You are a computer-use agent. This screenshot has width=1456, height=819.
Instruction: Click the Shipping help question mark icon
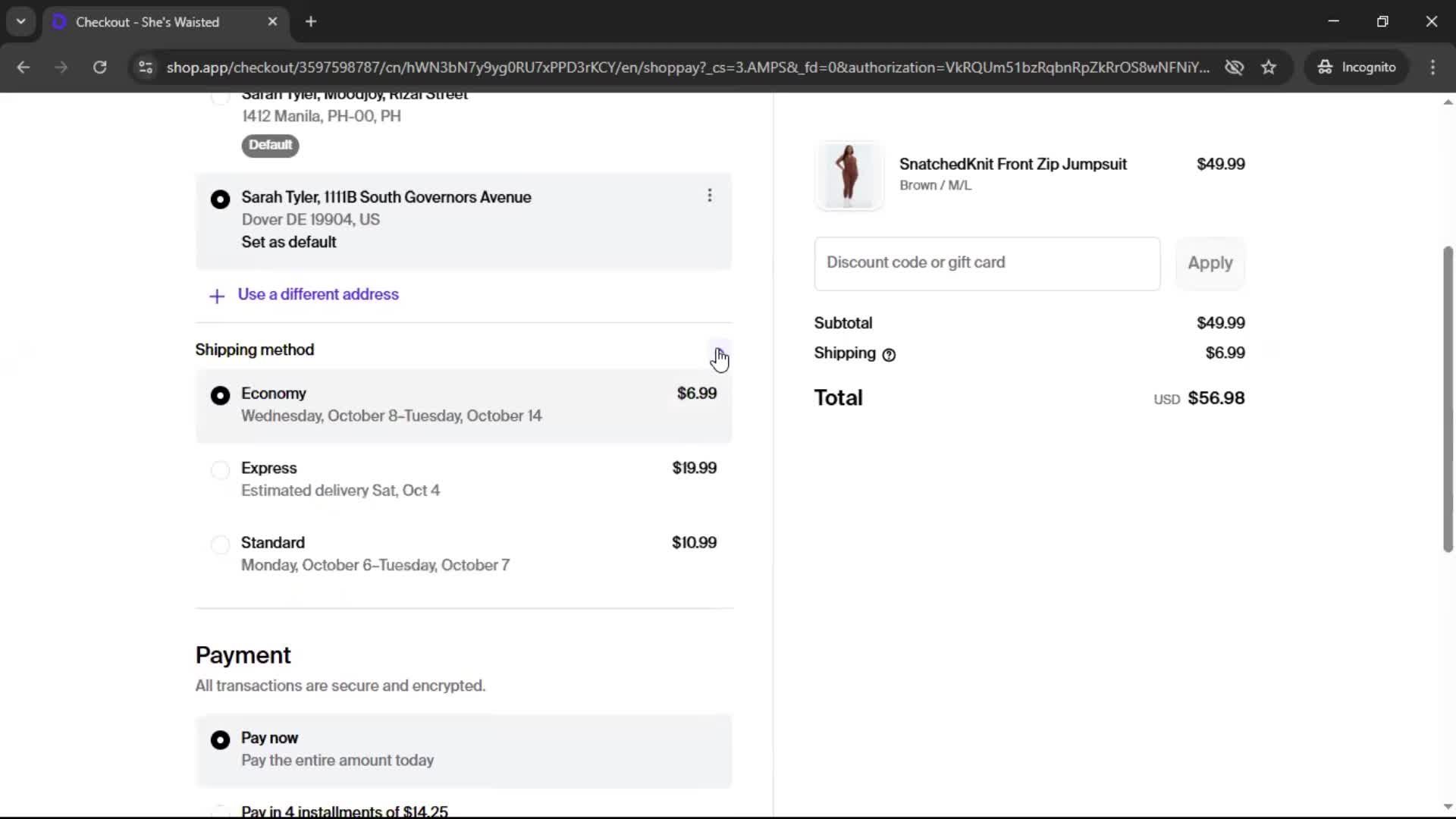(x=889, y=354)
